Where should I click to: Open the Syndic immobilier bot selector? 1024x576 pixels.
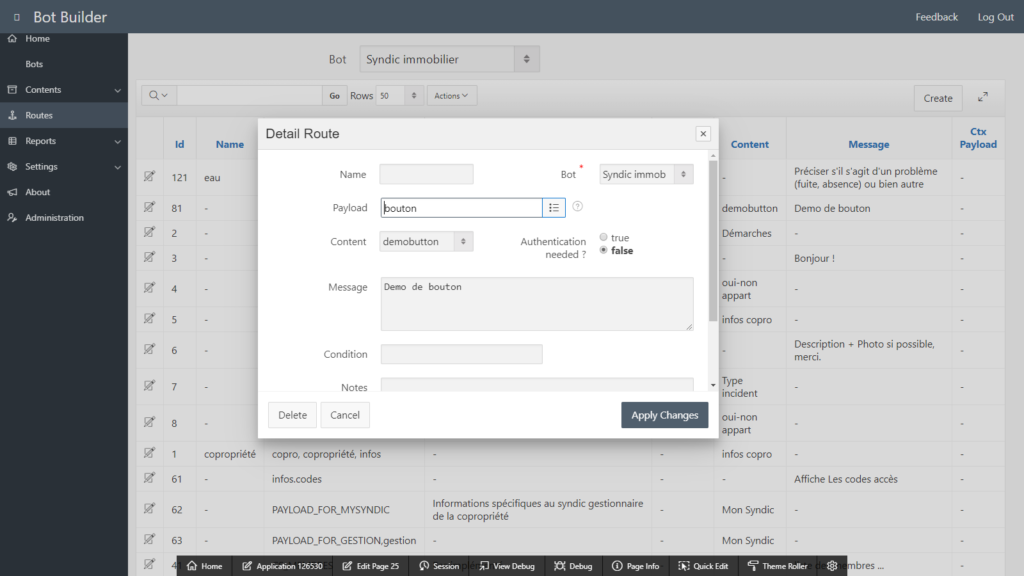pyautogui.click(x=449, y=59)
